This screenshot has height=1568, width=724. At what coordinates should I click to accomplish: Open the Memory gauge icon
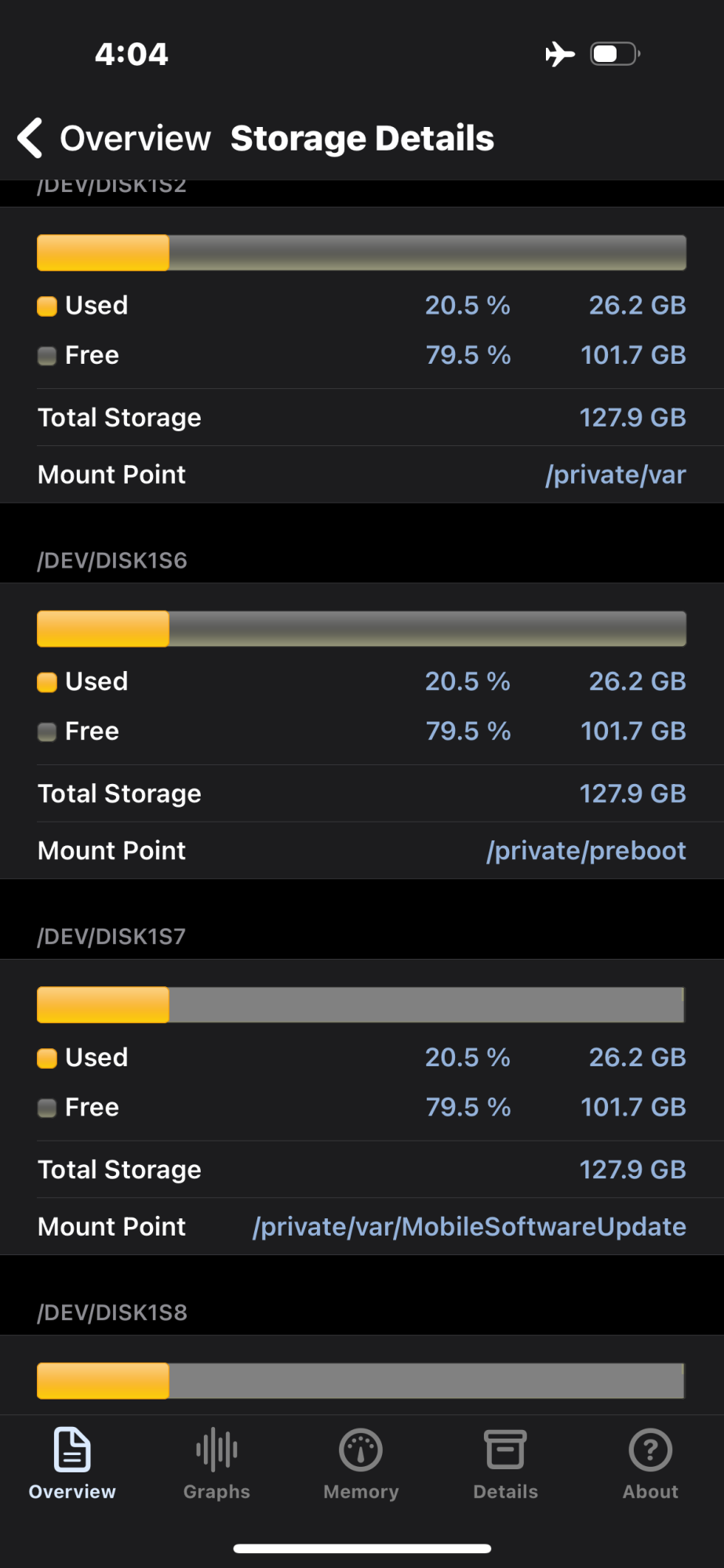coord(361,1450)
